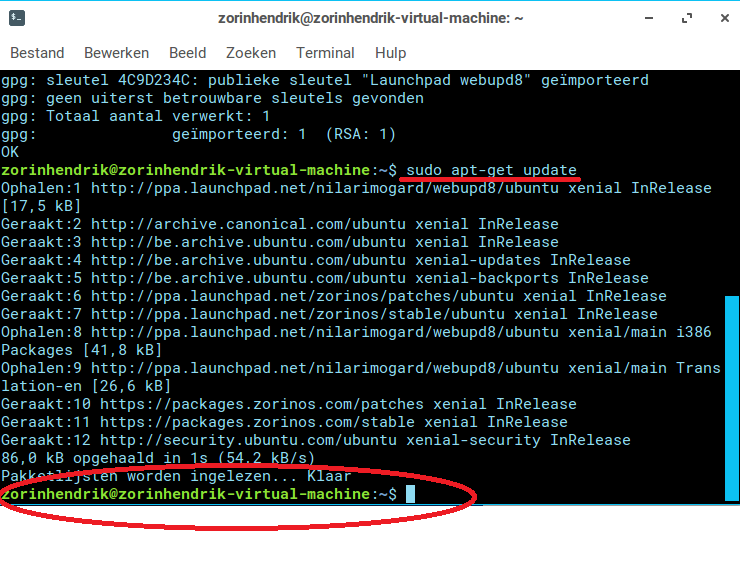Click the blinking cursor at the last prompt

[410, 494]
